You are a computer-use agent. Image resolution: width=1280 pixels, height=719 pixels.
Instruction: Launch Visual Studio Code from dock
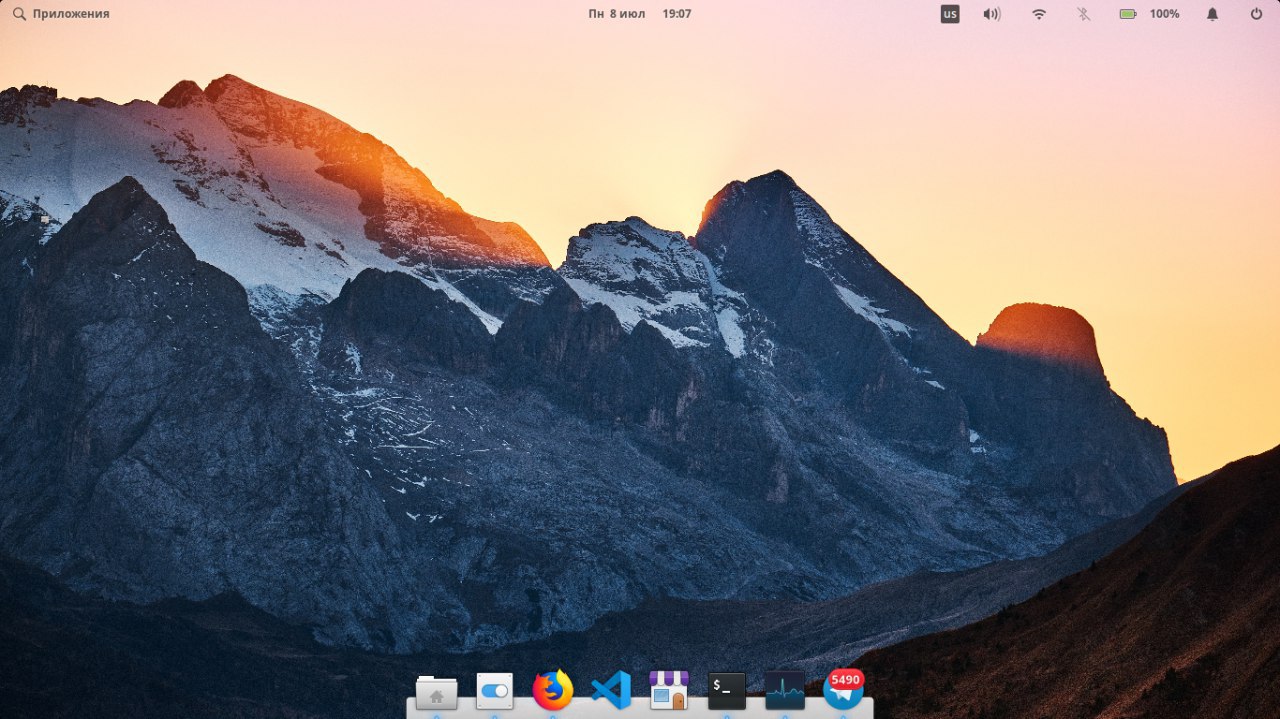[610, 690]
